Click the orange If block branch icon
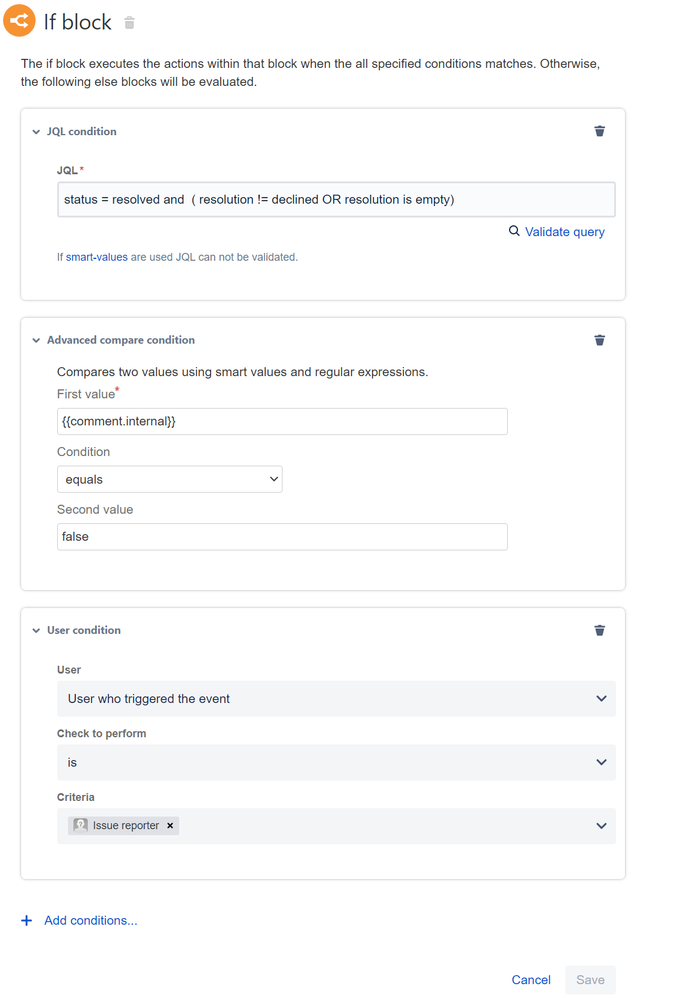Image resolution: width=693 pixels, height=998 pixels. point(19,20)
